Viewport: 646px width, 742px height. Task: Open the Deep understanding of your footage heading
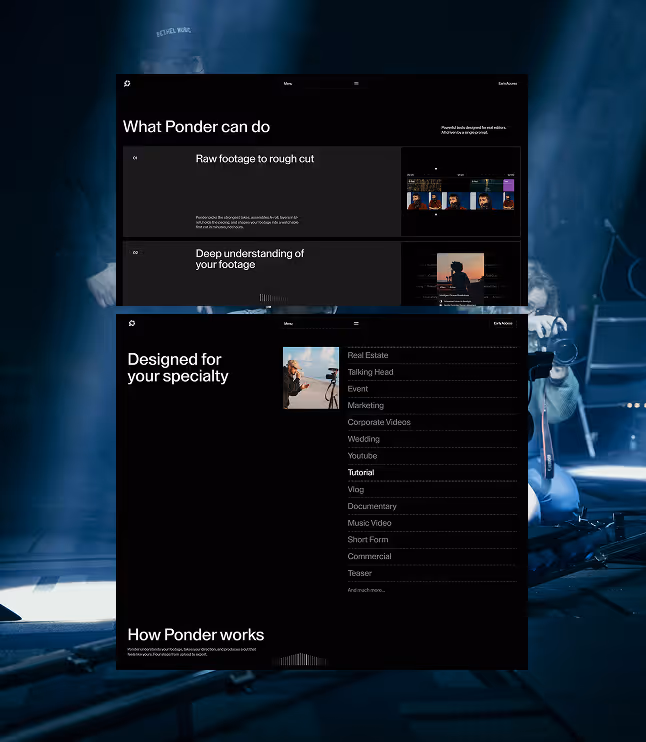tap(250, 259)
